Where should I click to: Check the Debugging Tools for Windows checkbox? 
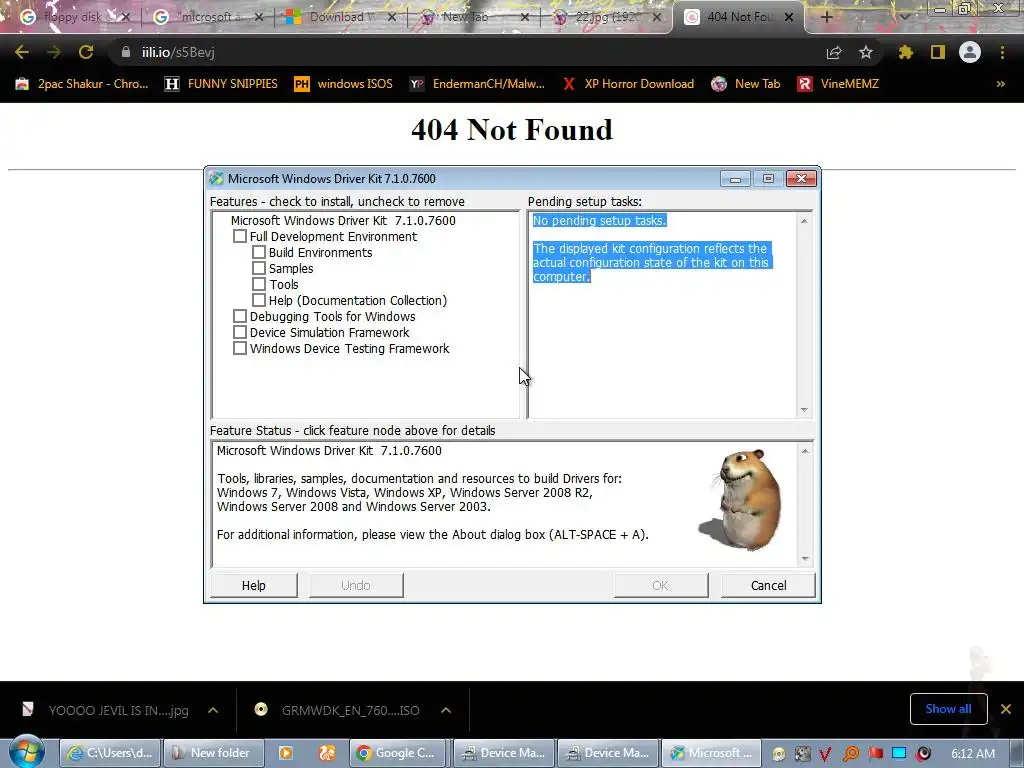click(240, 316)
